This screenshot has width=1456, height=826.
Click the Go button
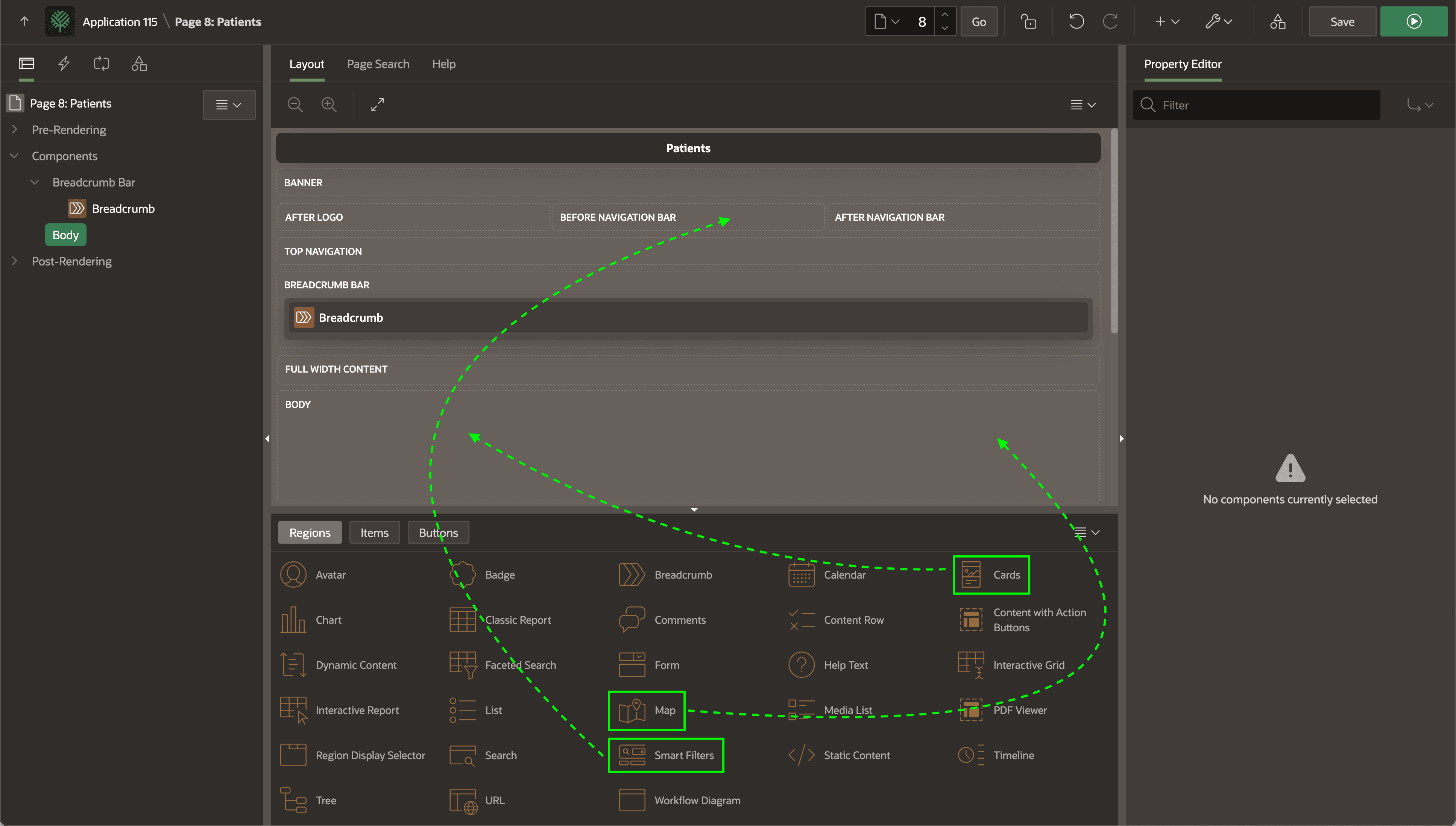pyautogui.click(x=979, y=21)
